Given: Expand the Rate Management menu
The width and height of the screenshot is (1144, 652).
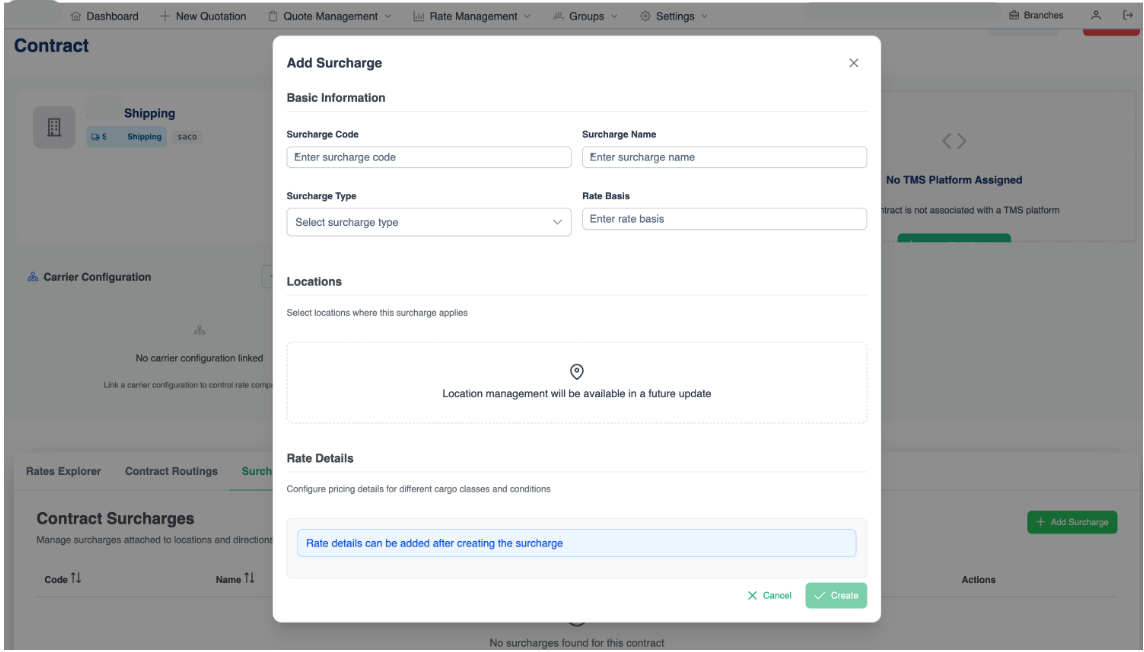Looking at the screenshot, I should [x=472, y=16].
